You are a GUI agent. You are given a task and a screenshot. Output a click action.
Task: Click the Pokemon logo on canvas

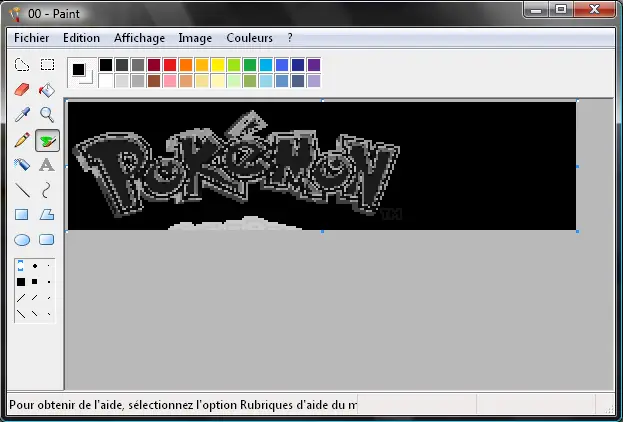236,165
